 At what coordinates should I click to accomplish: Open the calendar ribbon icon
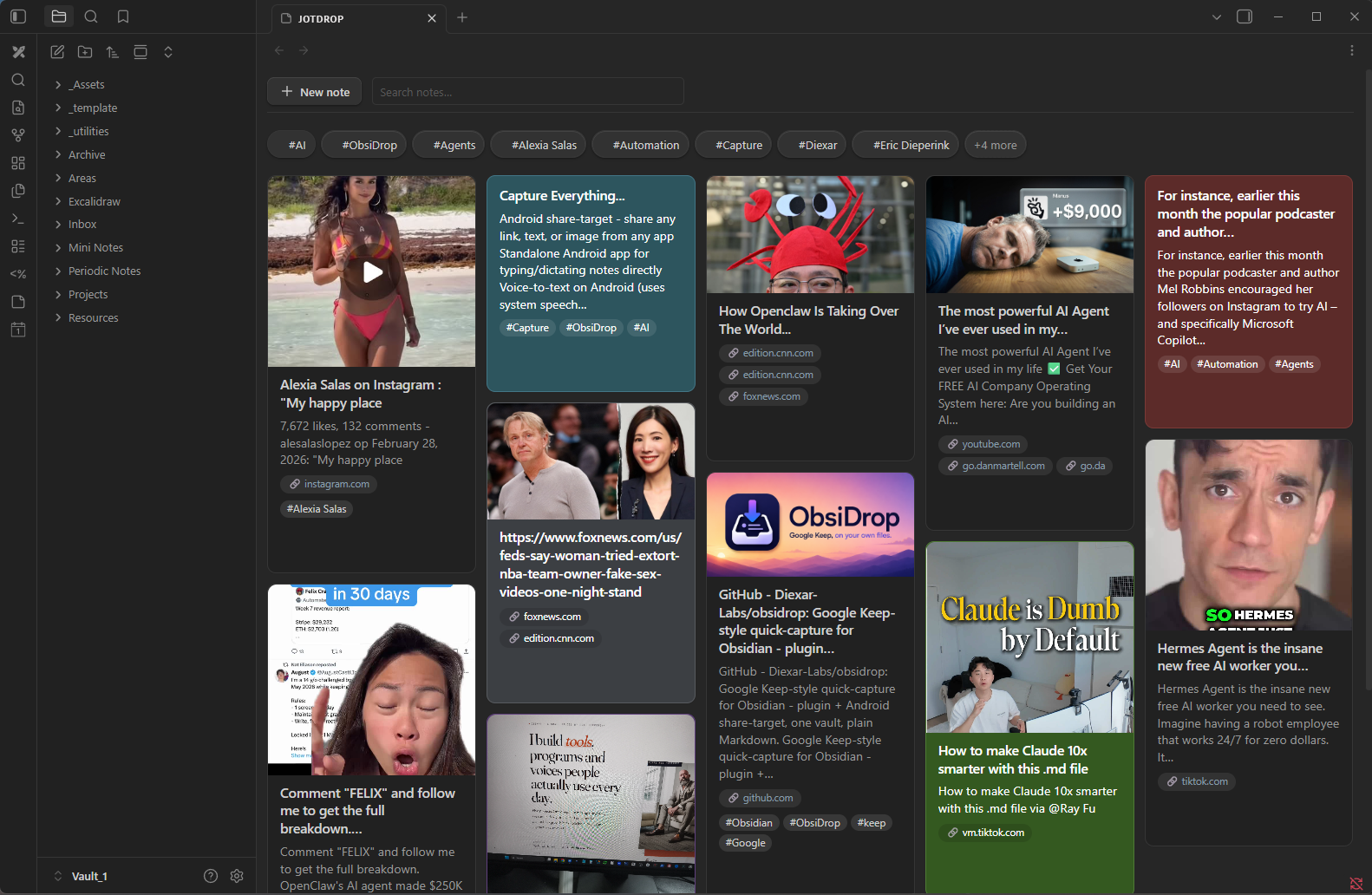click(x=18, y=330)
